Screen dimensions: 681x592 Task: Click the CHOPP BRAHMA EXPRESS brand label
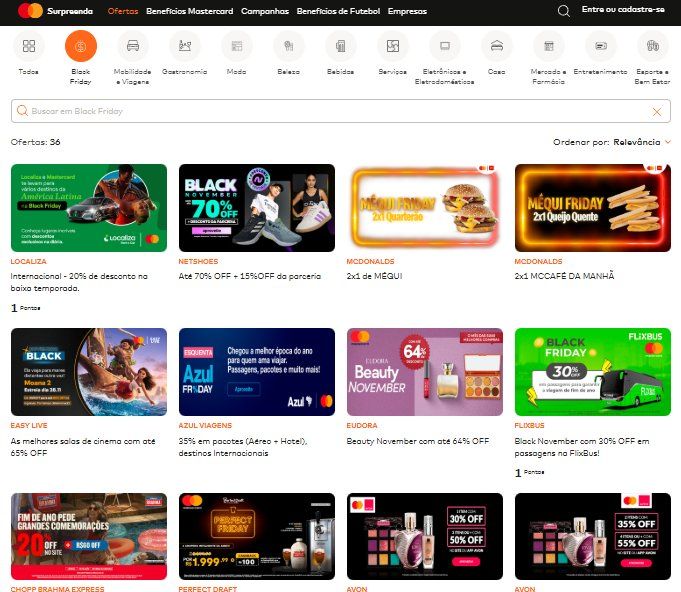[57, 589]
